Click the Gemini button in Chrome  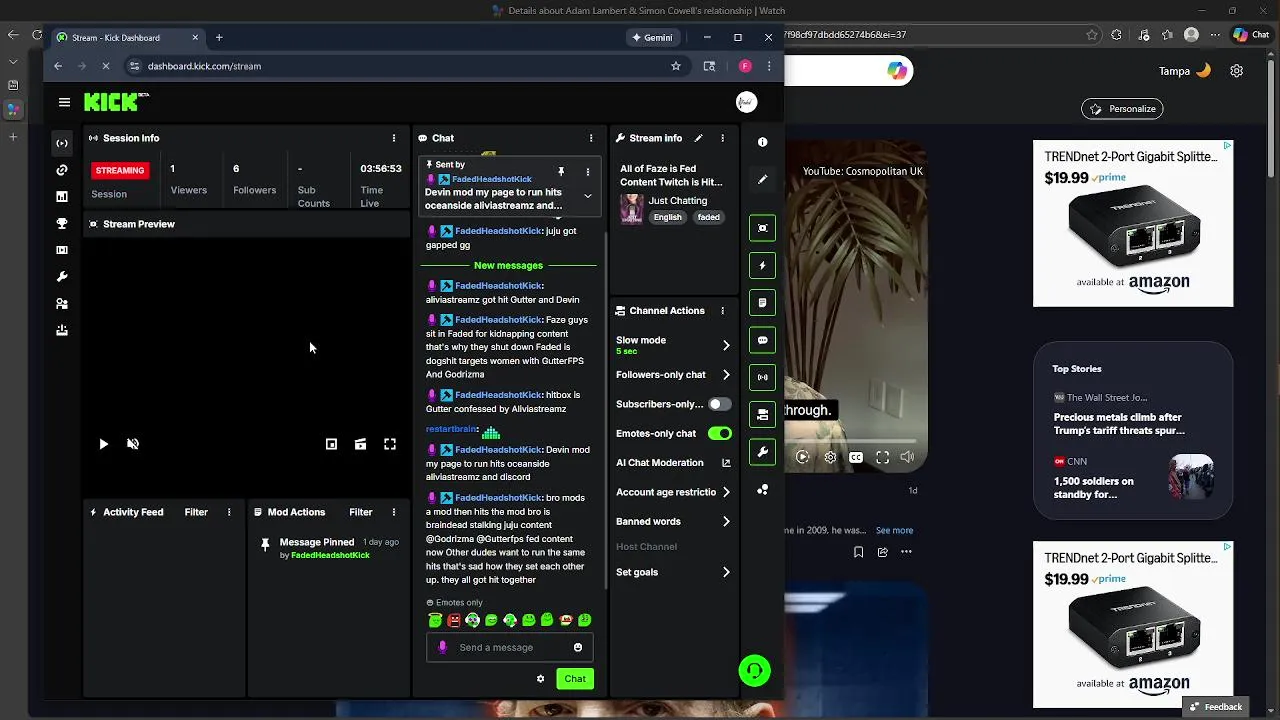click(x=652, y=38)
